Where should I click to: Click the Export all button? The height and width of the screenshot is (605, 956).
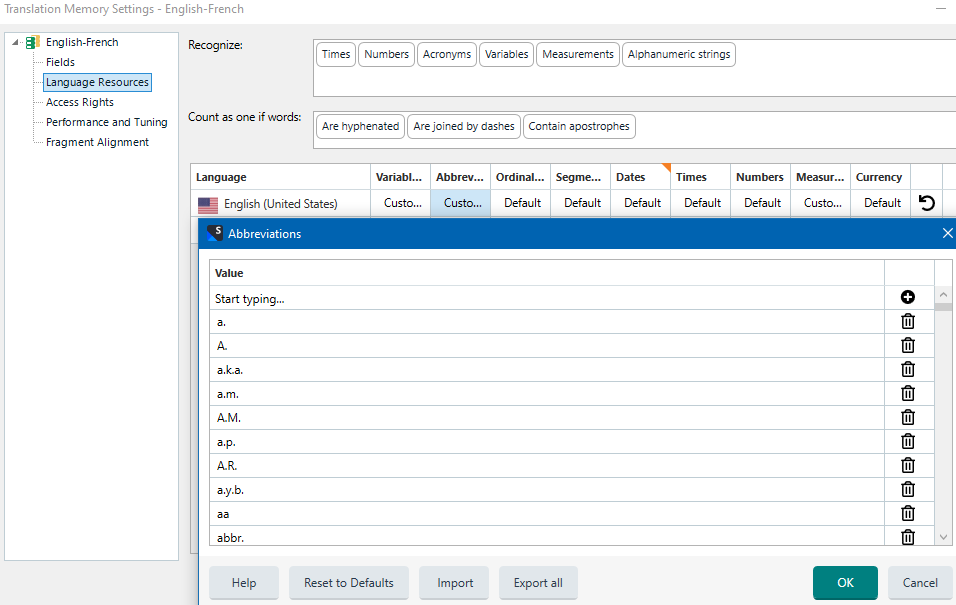538,583
